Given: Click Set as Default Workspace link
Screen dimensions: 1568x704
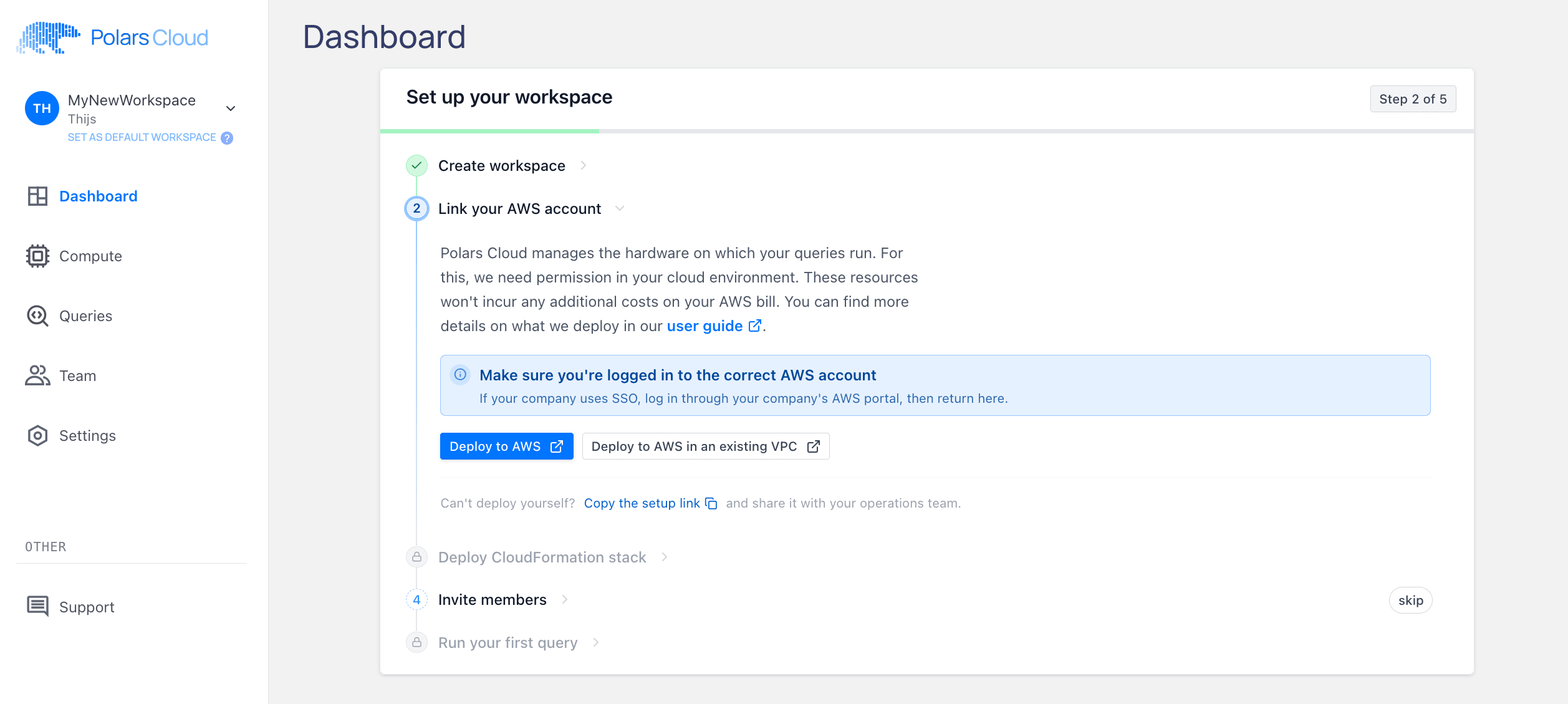Looking at the screenshot, I should 142,137.
